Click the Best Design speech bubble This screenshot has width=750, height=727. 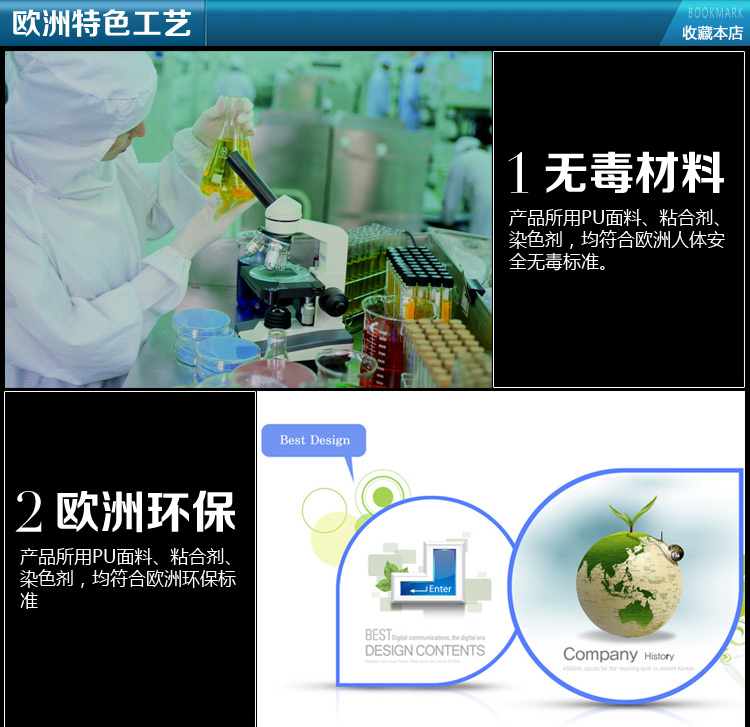[314, 440]
